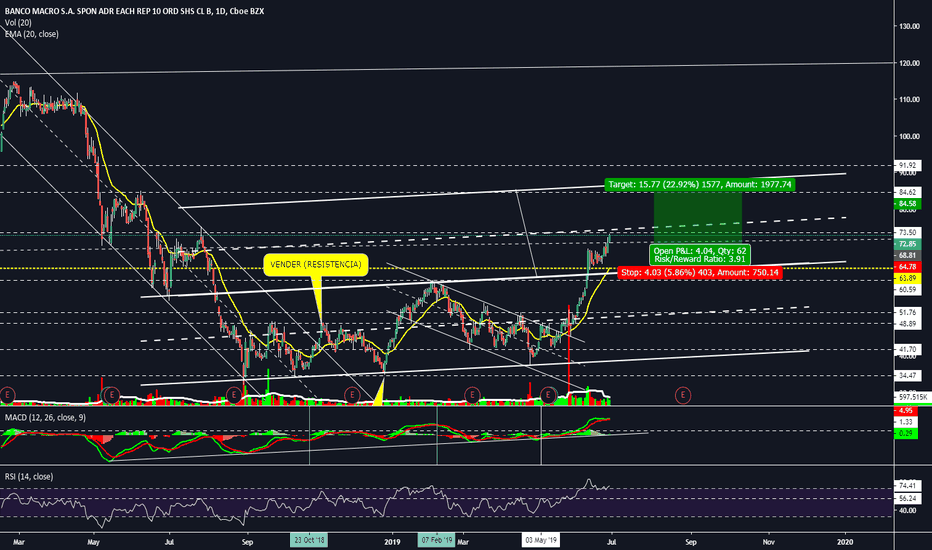The width and height of the screenshot is (932, 550).
Task: Click the 84.58 green price tag
Action: [907, 204]
